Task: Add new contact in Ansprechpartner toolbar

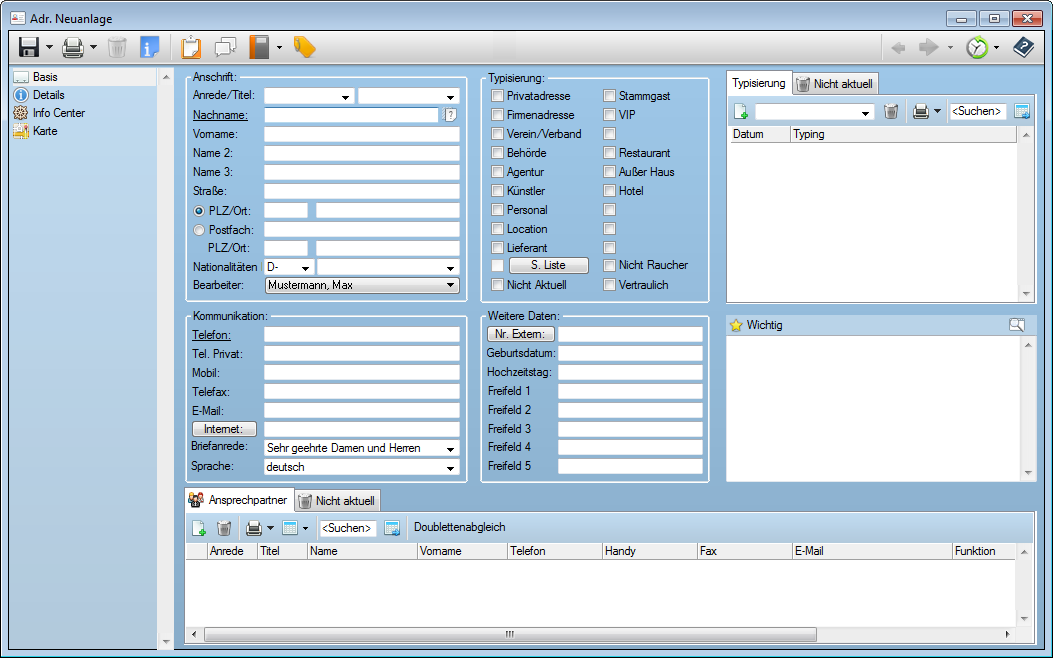Action: (x=198, y=528)
